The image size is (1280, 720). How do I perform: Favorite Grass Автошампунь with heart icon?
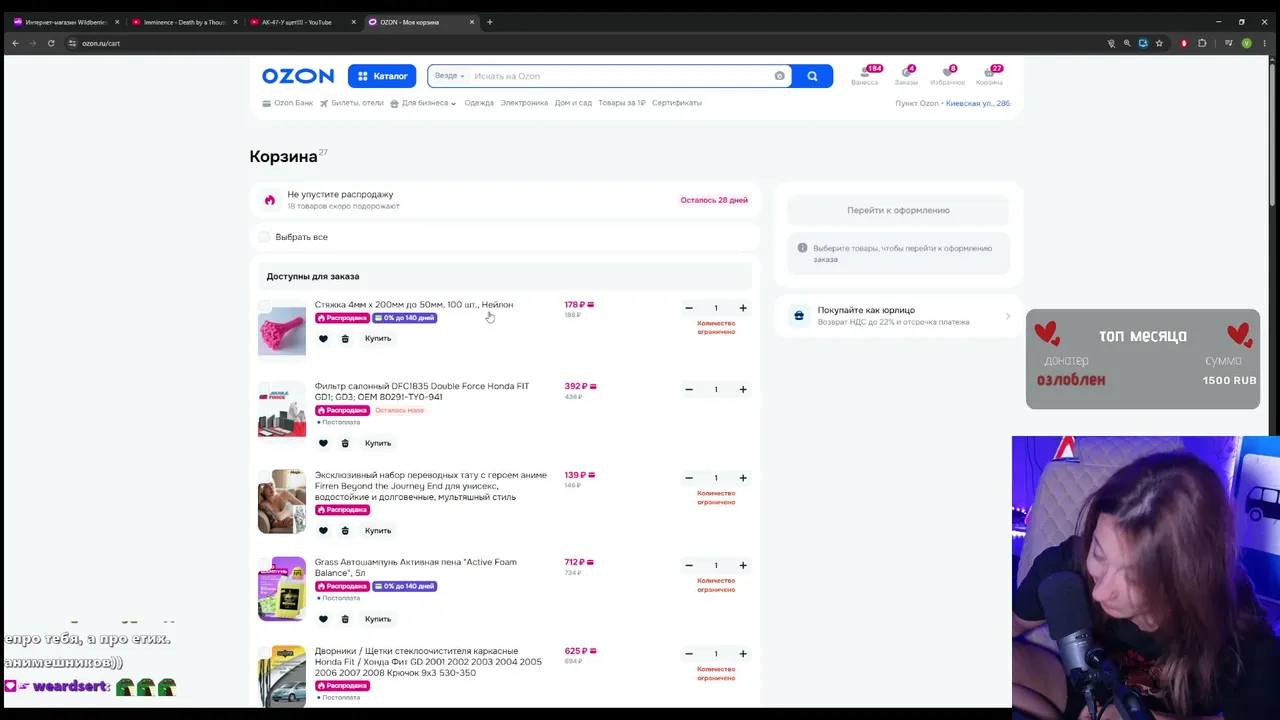323,619
